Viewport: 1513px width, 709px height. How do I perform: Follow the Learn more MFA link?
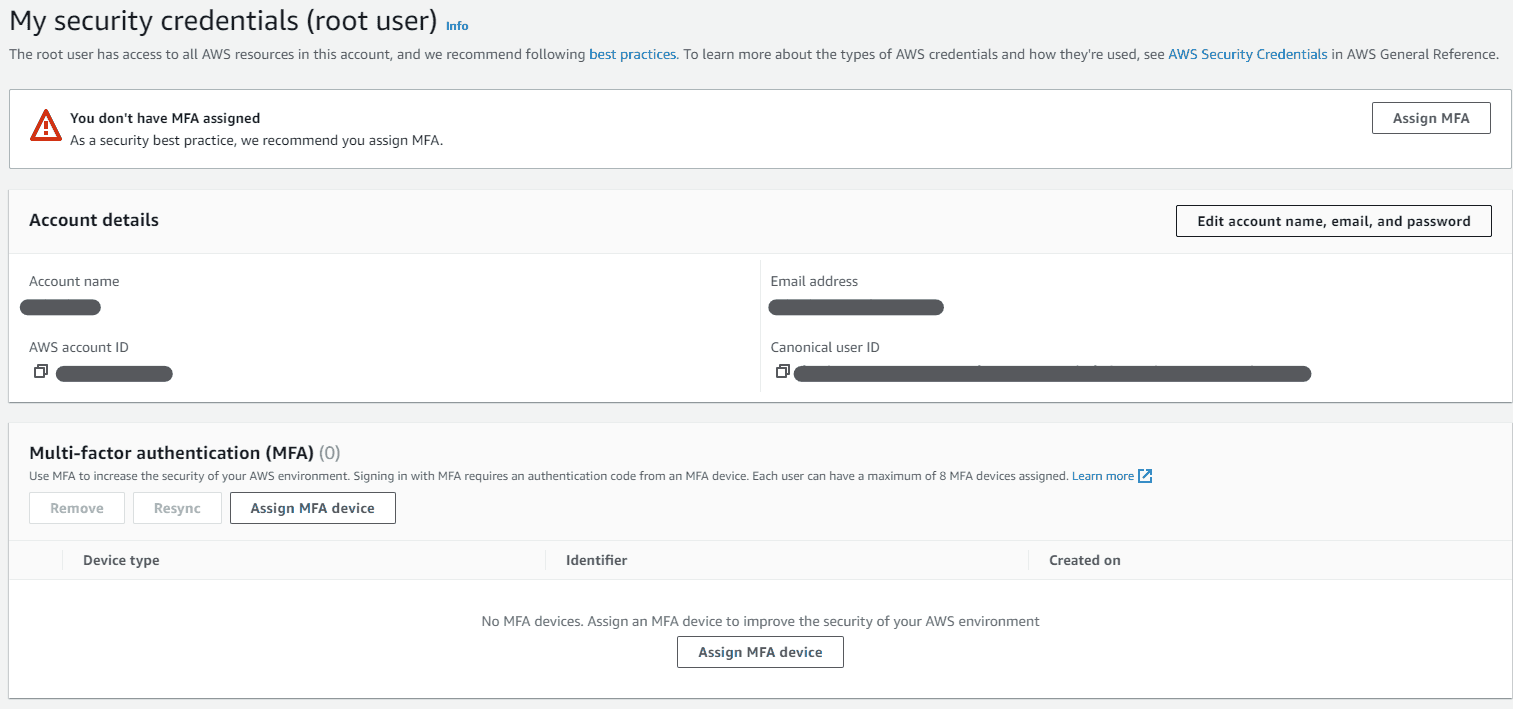[x=1102, y=476]
